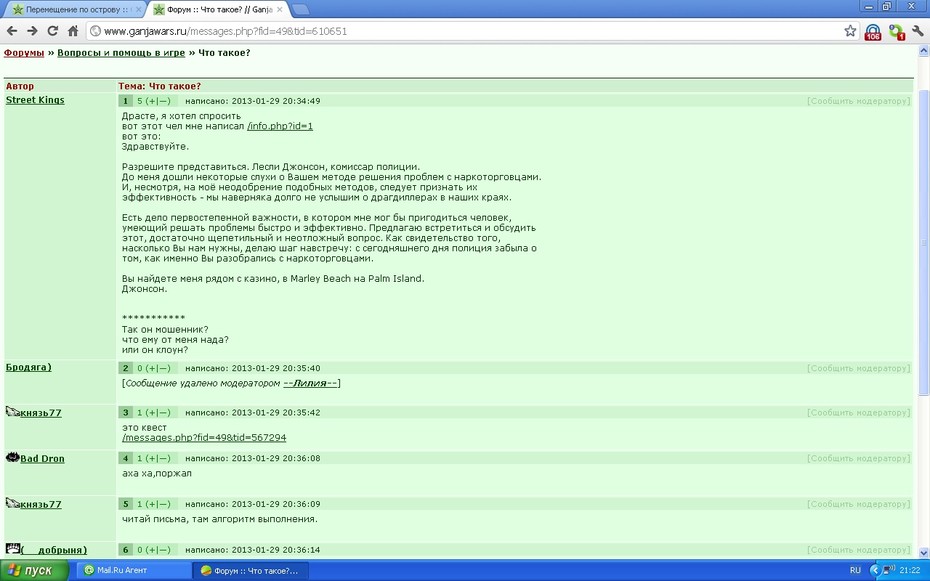
Task: Report post 5 to moderator
Action: point(858,504)
